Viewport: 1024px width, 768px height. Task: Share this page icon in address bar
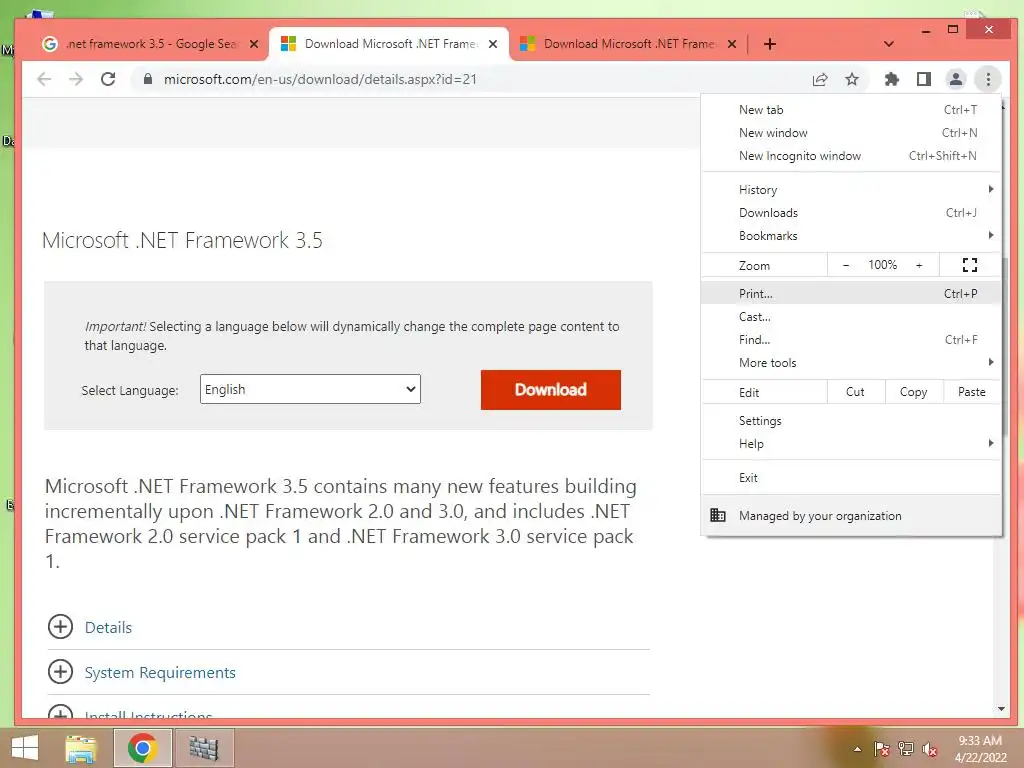click(820, 80)
